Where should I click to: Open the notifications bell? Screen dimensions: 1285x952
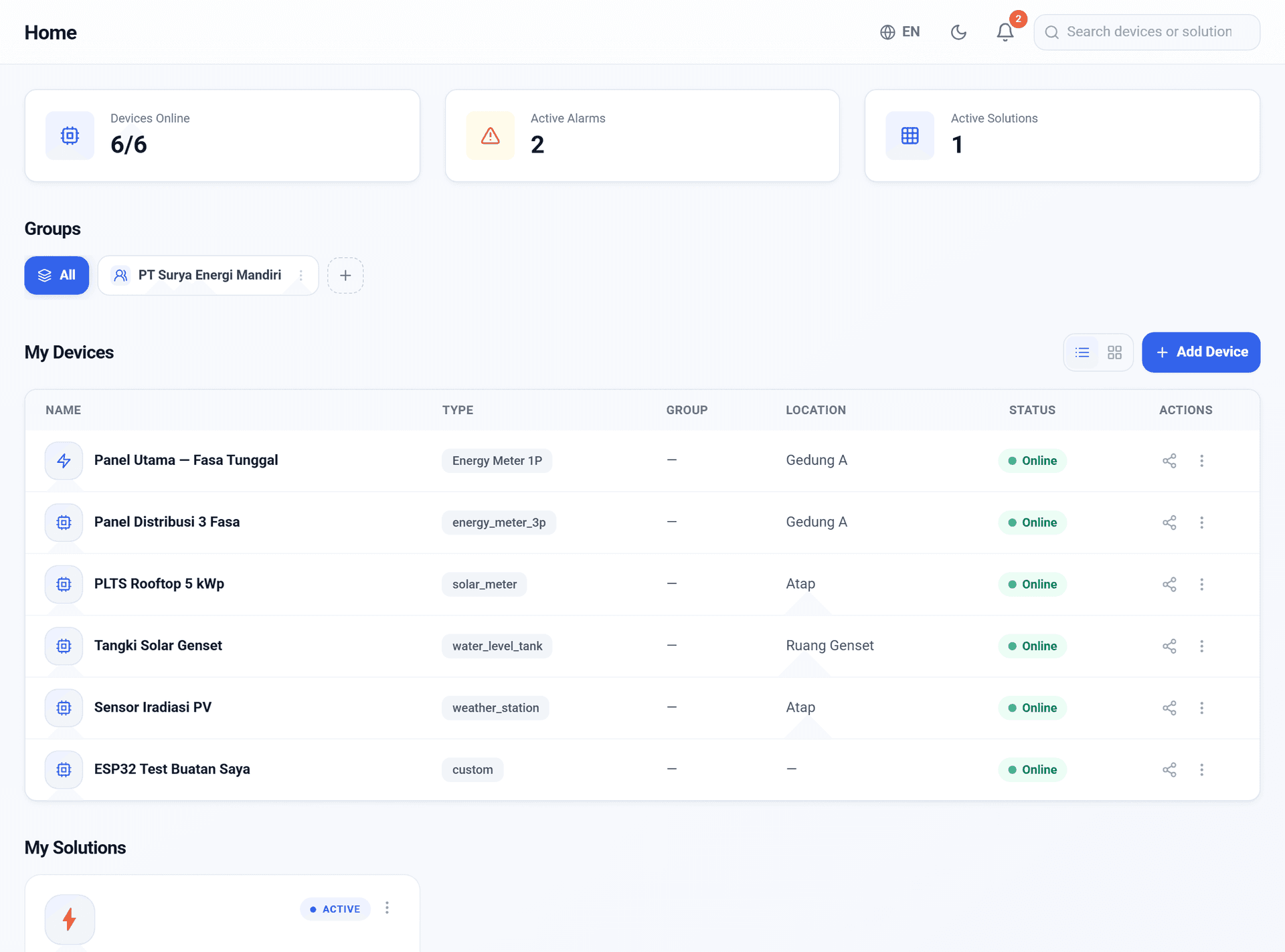click(1005, 32)
